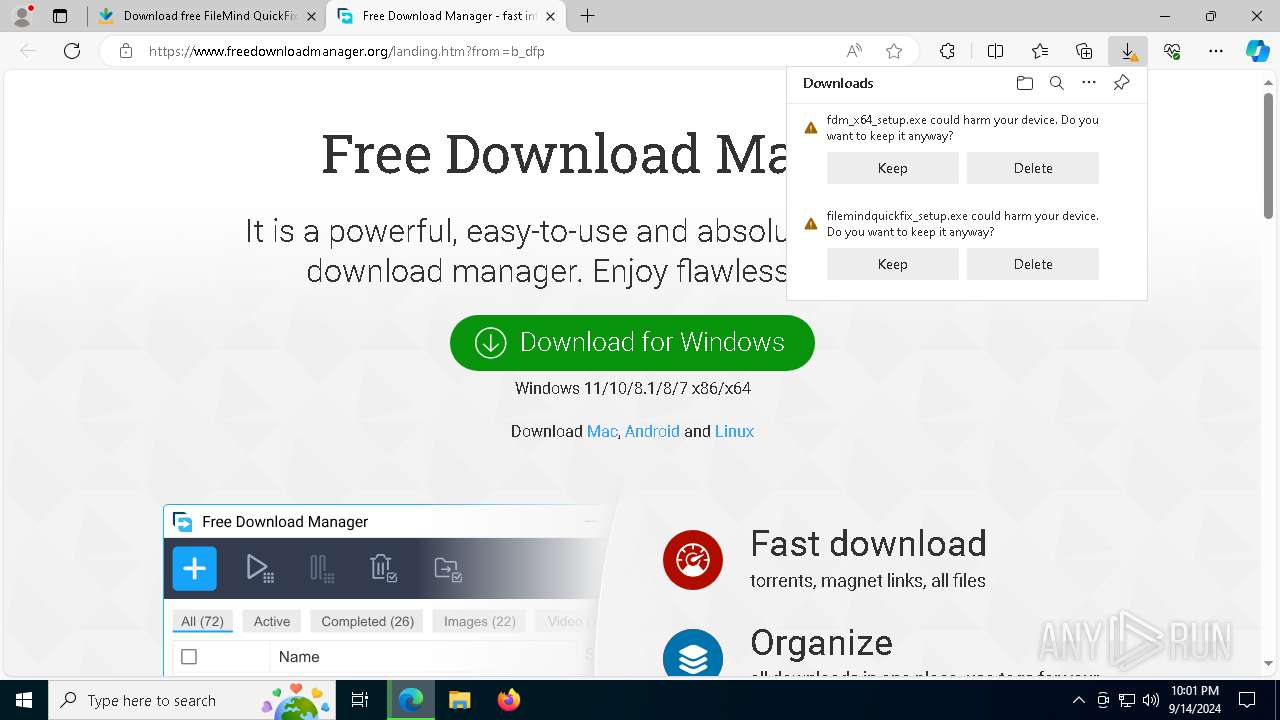
Task: Open a new browser tab
Action: 588,16
